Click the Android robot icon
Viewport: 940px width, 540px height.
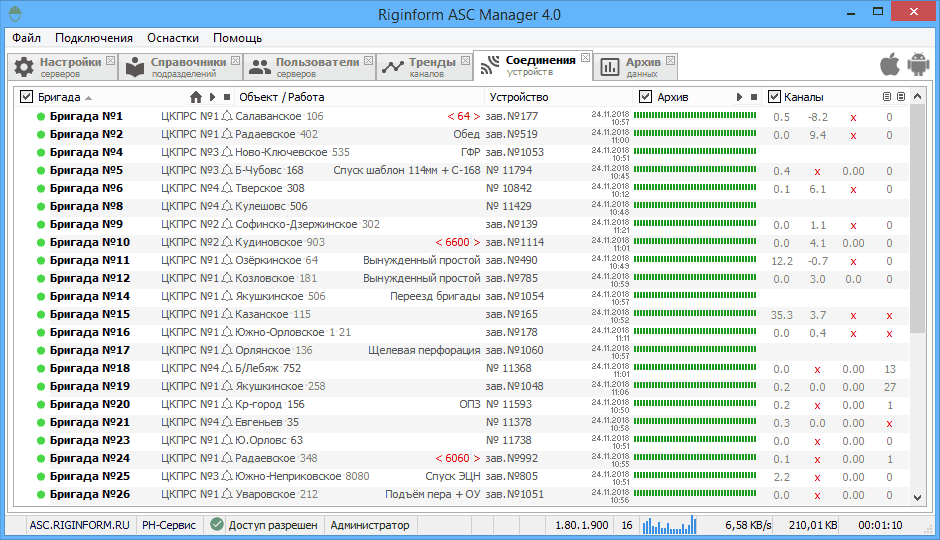918,66
